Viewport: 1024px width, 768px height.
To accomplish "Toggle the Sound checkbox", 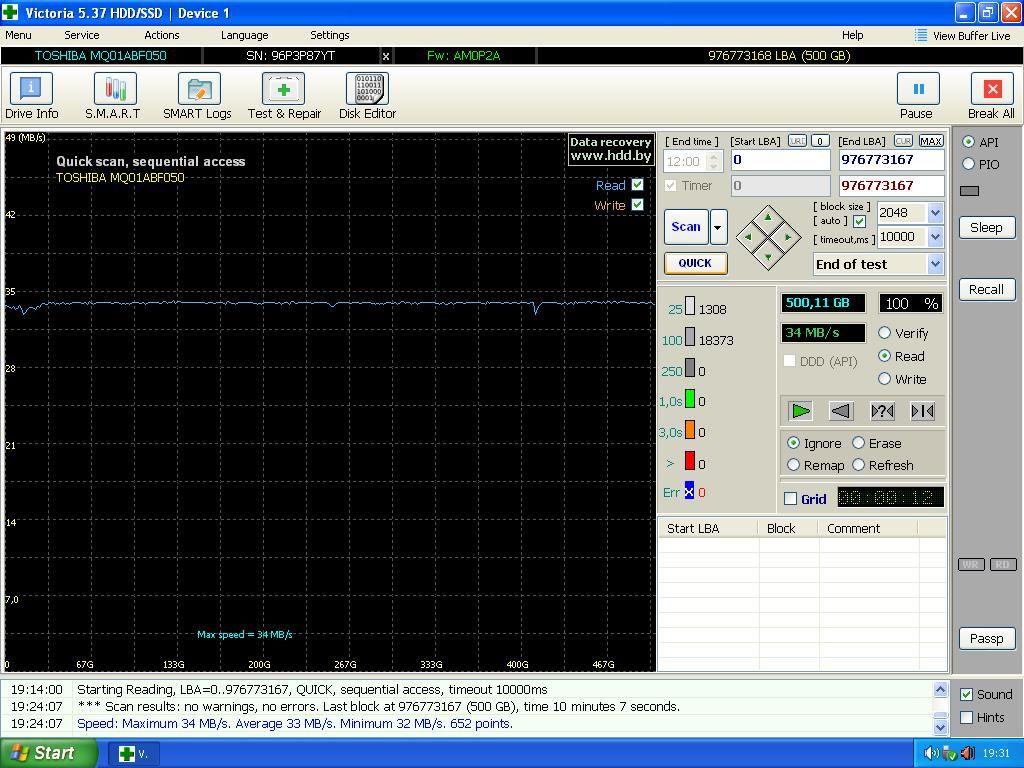I will [x=967, y=694].
